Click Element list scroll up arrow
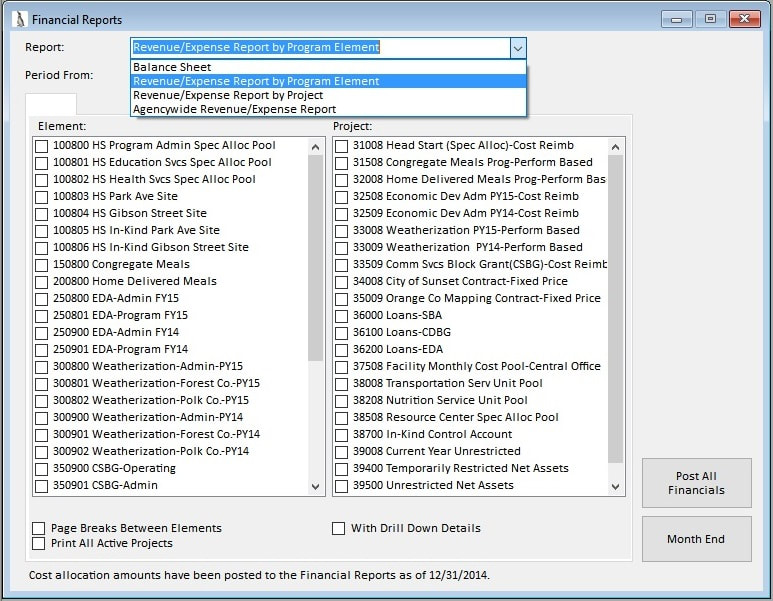Viewport: 773px width, 601px height. pyautogui.click(x=316, y=147)
